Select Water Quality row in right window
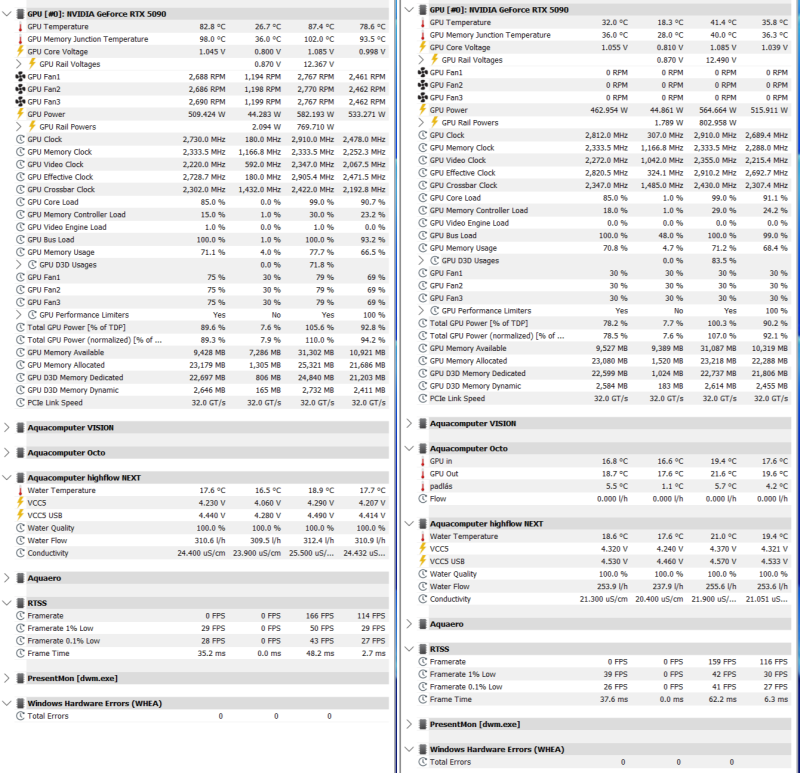 pyautogui.click(x=604, y=574)
